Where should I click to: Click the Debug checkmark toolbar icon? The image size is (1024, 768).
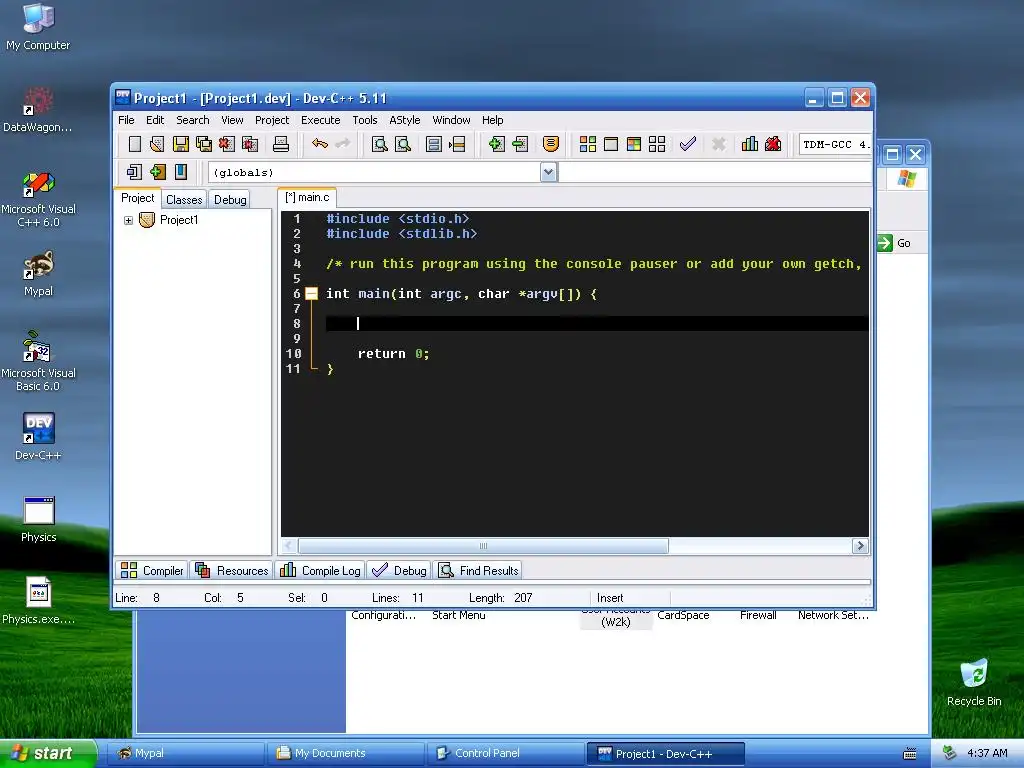[688, 144]
